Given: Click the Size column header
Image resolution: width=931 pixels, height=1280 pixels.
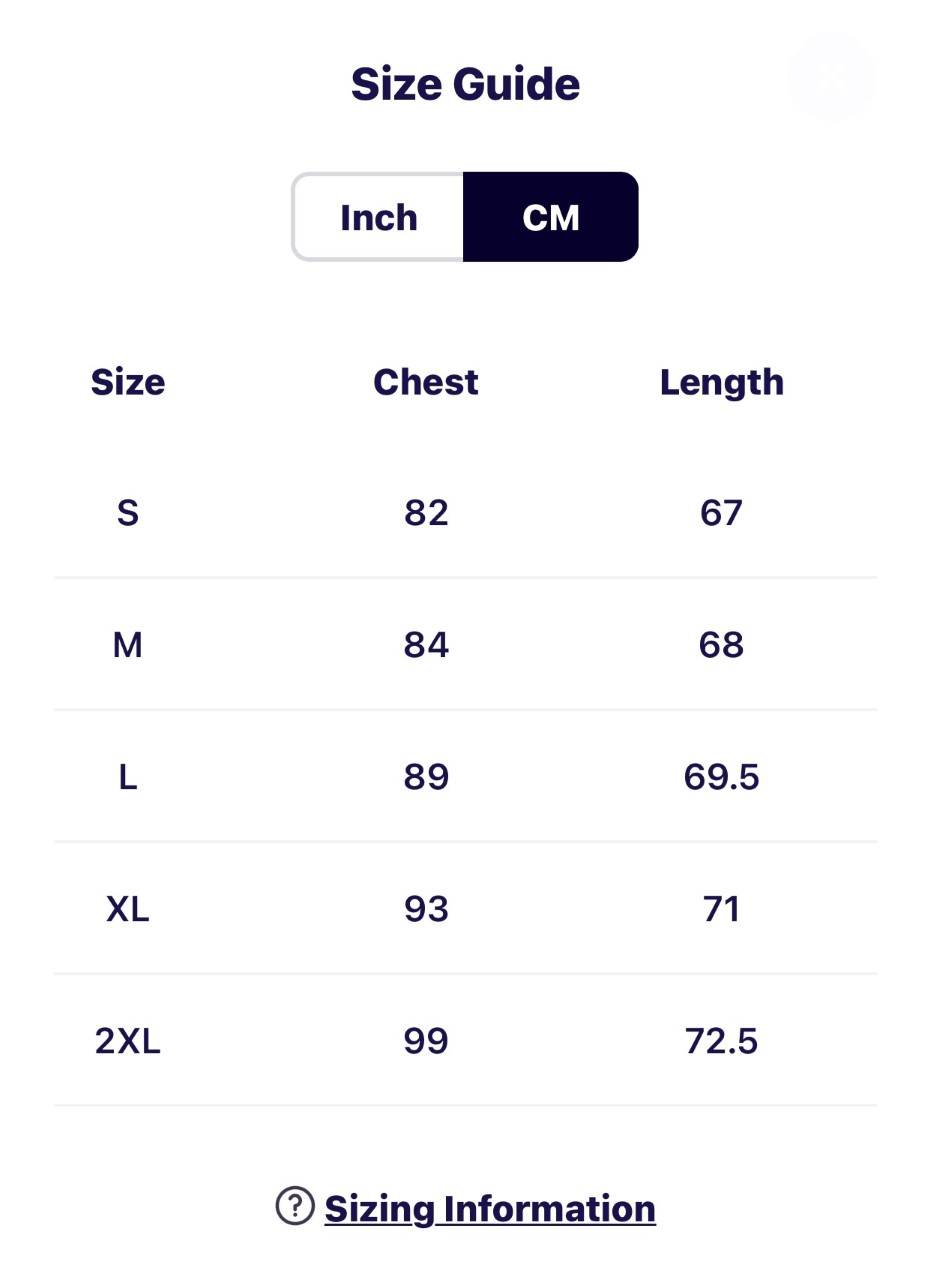Looking at the screenshot, I should click(128, 382).
